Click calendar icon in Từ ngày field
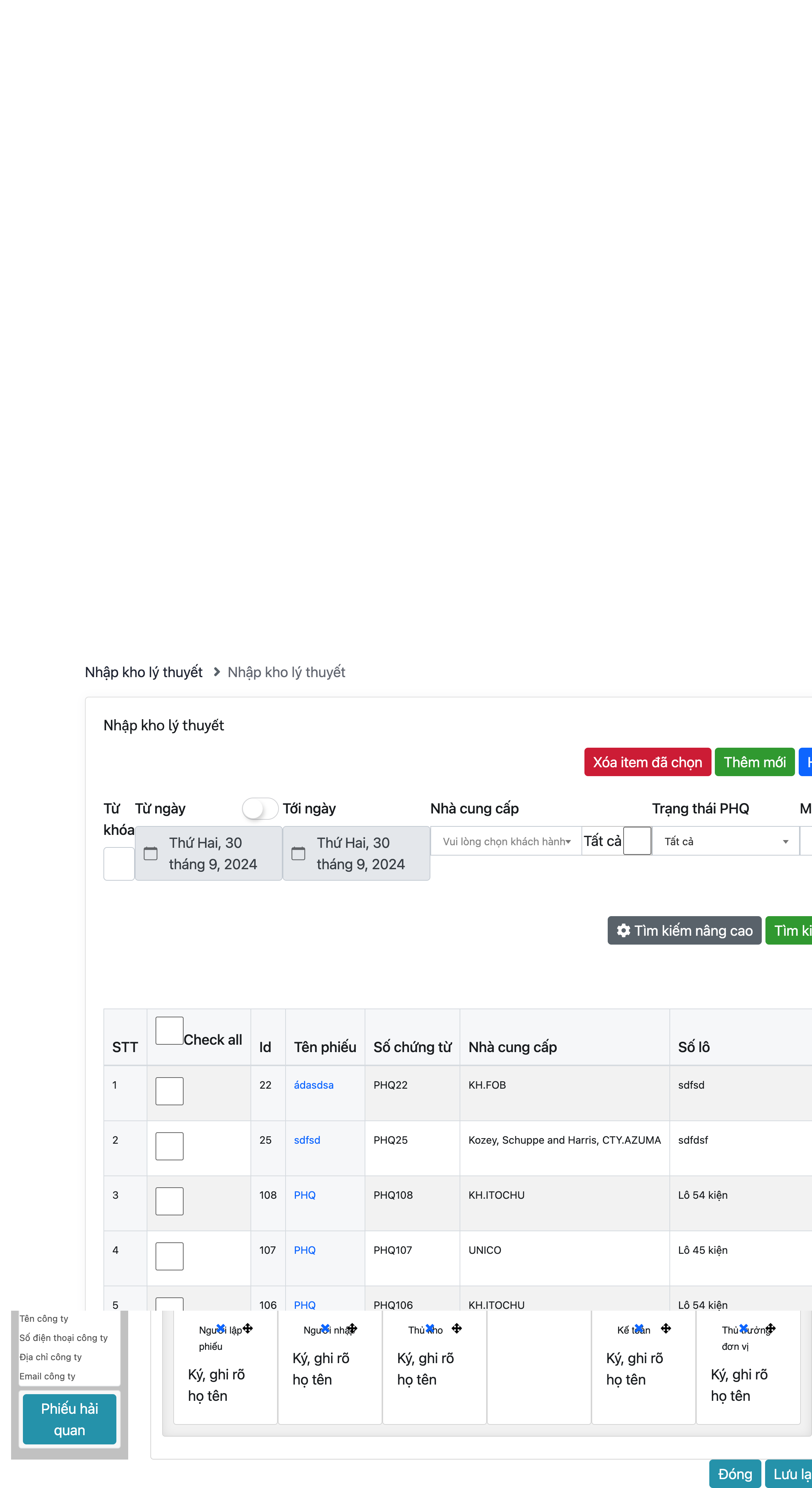Screen dimensions: 812x1488 click(151, 853)
